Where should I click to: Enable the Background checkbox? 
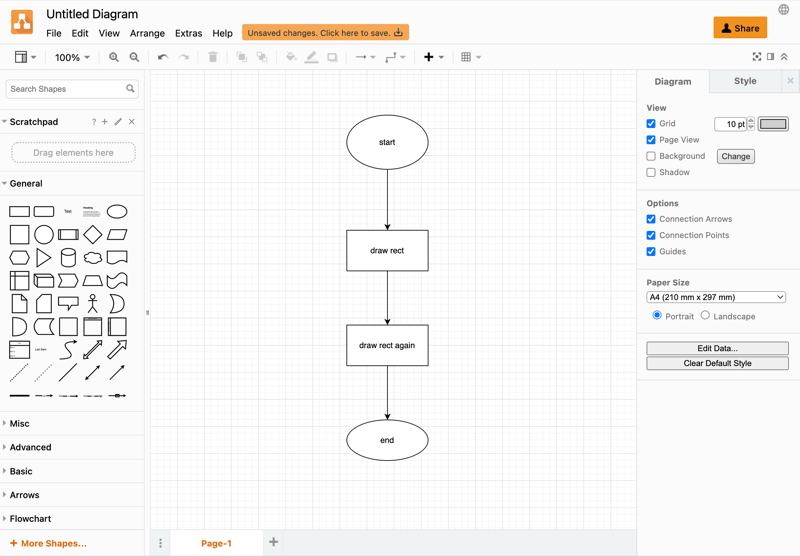click(x=651, y=156)
